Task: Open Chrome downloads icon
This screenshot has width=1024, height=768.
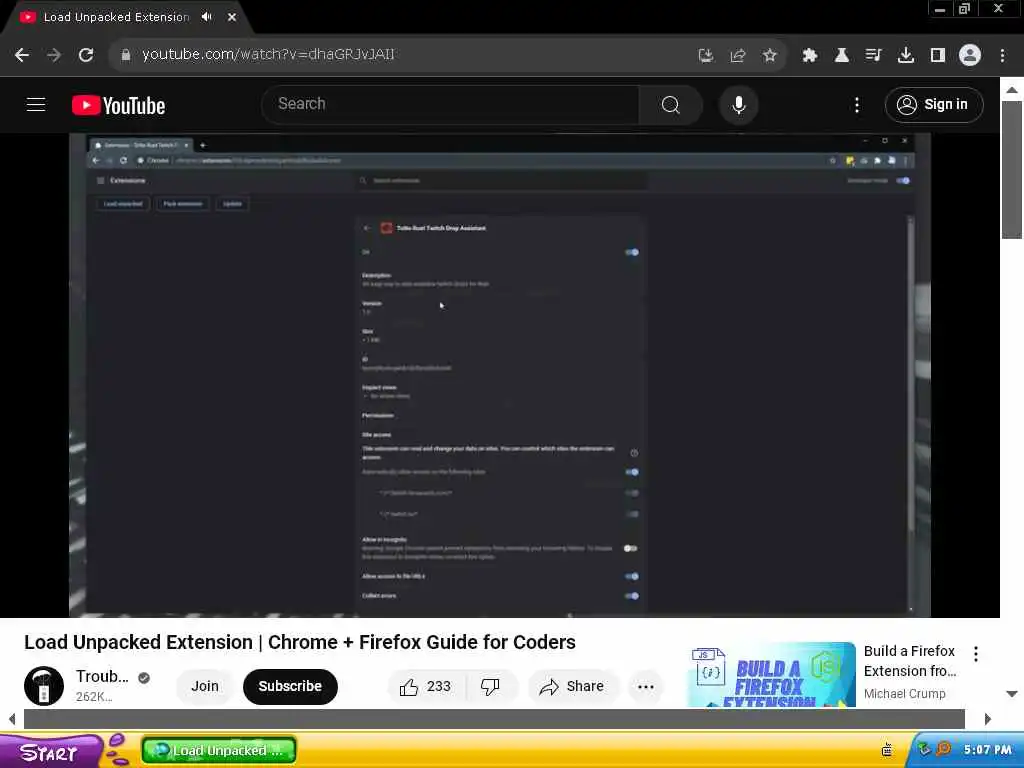Action: [x=906, y=56]
